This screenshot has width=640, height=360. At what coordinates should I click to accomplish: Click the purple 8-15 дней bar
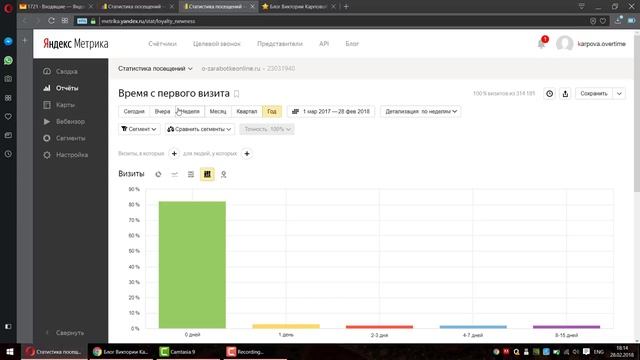point(567,327)
